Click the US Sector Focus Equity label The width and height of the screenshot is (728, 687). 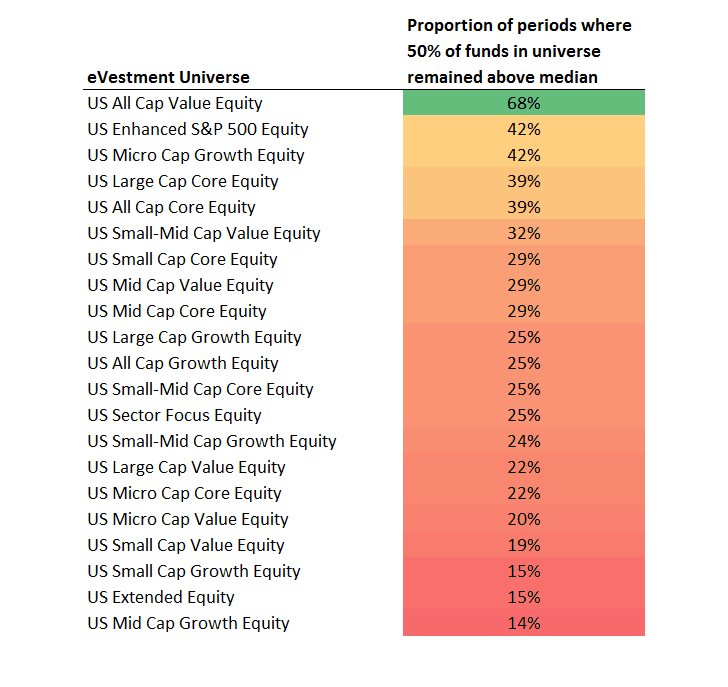[x=174, y=415]
